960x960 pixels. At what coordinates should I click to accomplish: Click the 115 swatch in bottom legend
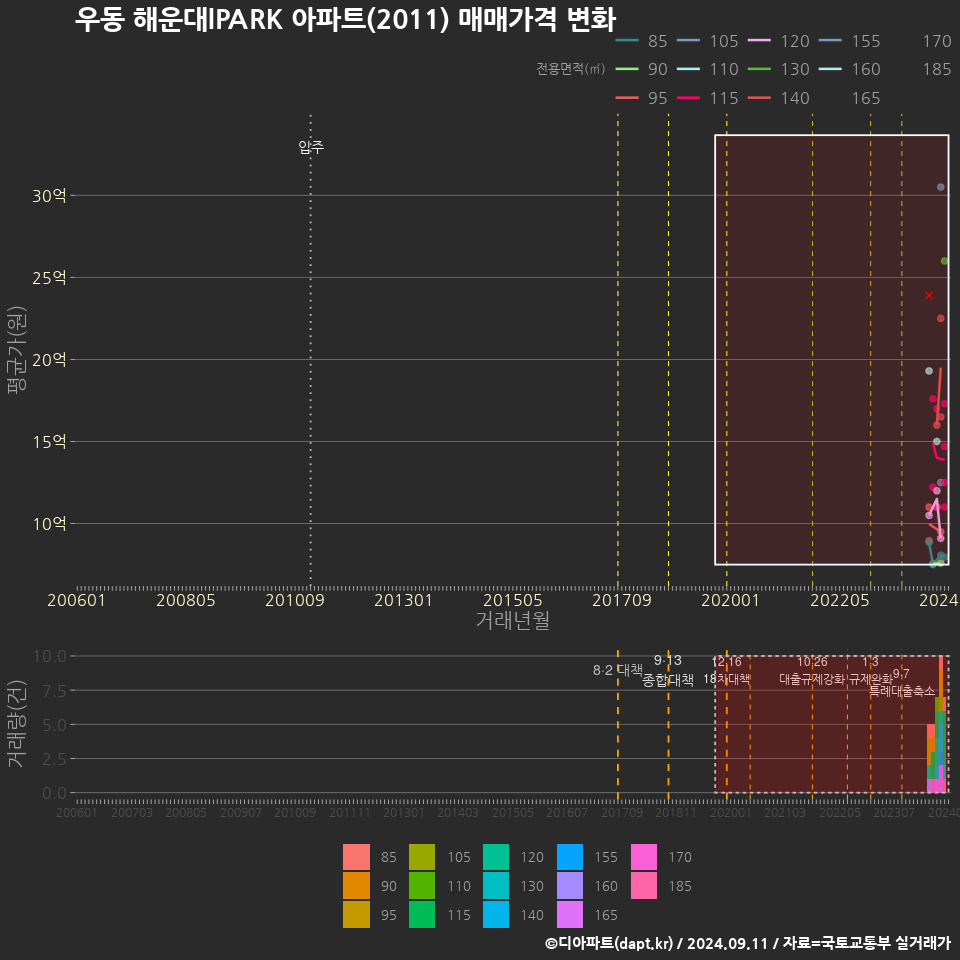coord(422,914)
